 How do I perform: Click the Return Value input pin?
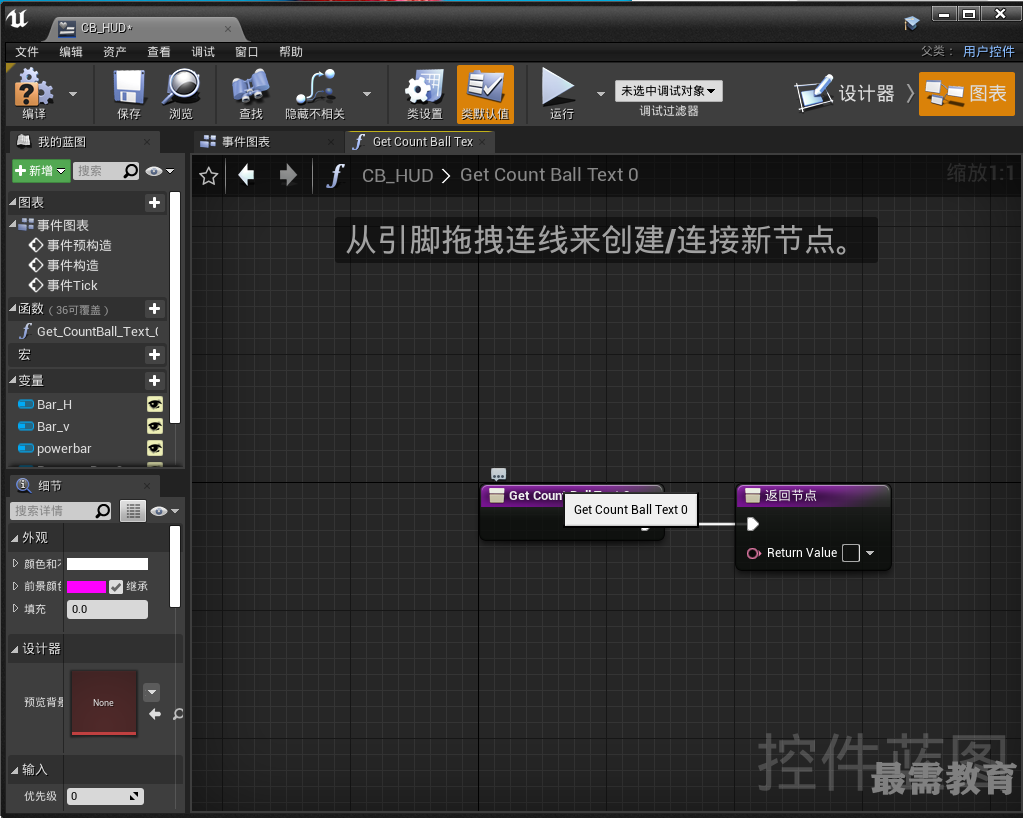(x=754, y=553)
